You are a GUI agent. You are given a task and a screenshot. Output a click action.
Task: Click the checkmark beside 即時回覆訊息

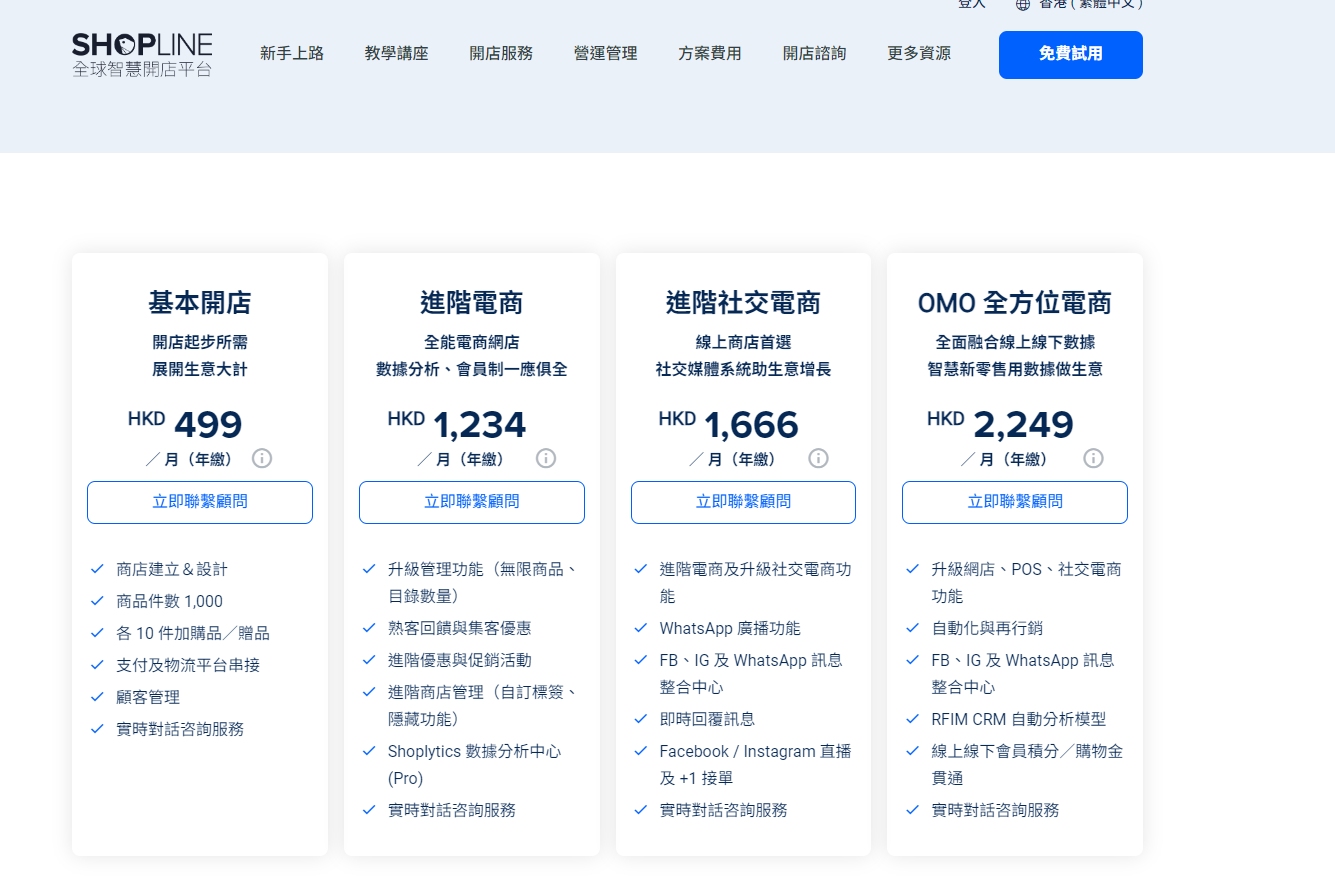(x=640, y=719)
